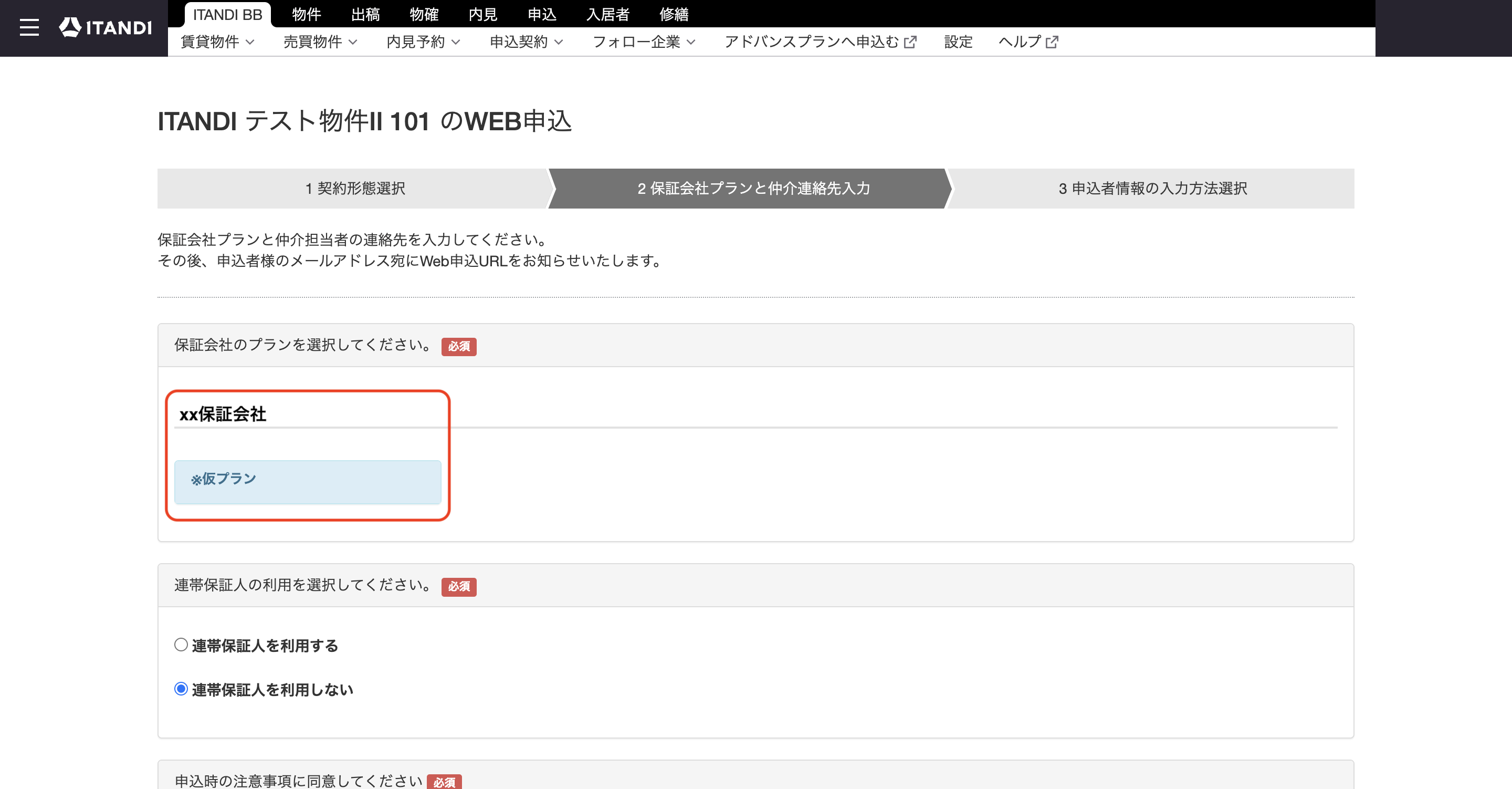Expand the フォロー企業 dropdown

click(644, 43)
